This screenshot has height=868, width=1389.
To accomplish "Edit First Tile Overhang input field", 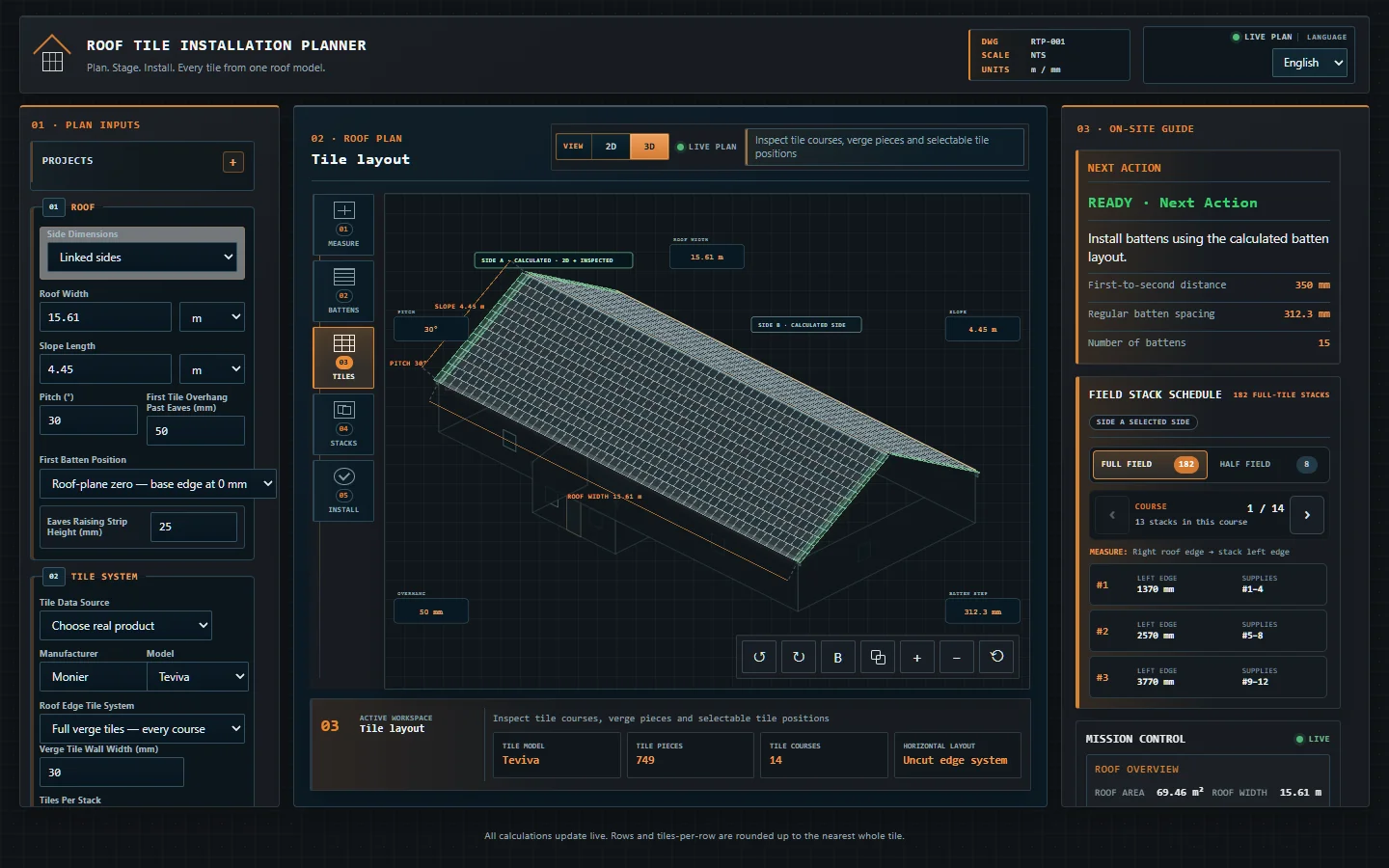I will (196, 431).
